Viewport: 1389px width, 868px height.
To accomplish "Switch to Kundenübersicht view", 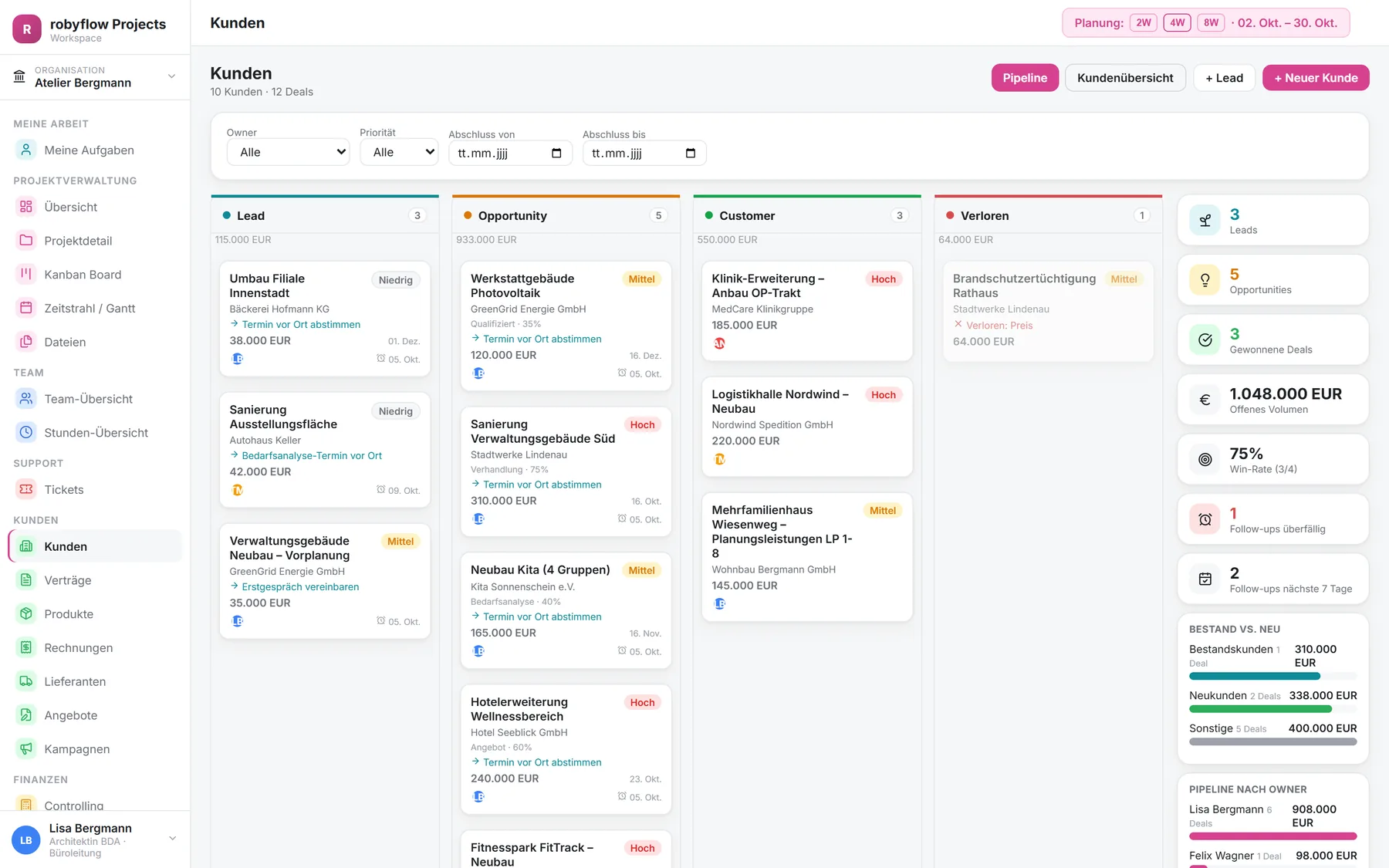I will 1125,77.
